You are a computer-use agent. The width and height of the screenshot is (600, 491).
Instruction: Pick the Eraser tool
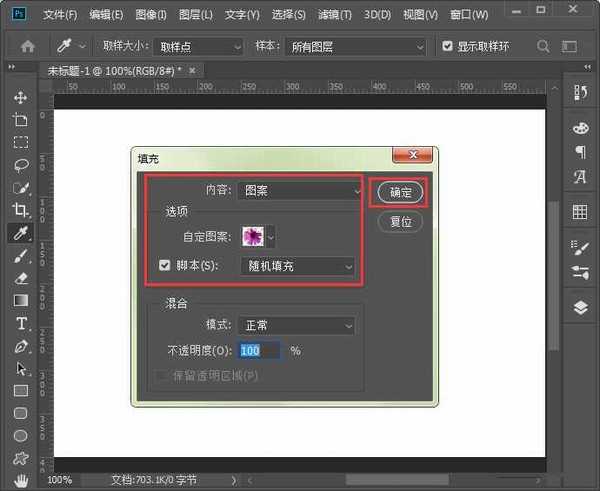(20, 278)
